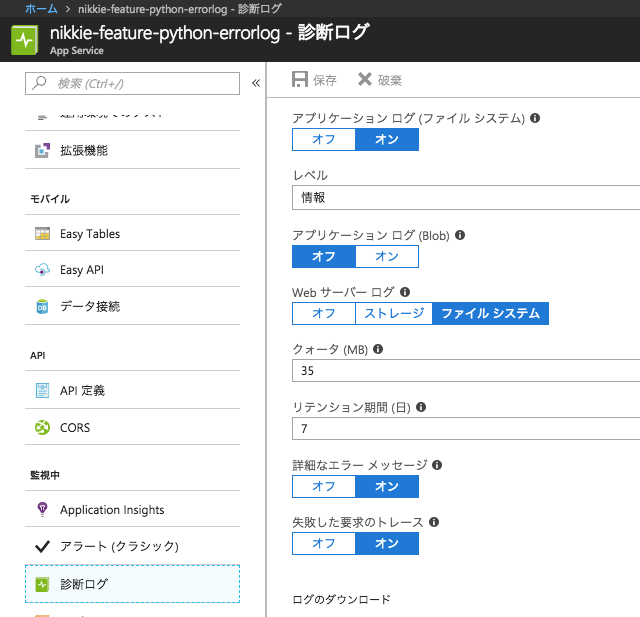Click the 保存 floppy disk icon
The height and width of the screenshot is (617, 640).
[300, 79]
